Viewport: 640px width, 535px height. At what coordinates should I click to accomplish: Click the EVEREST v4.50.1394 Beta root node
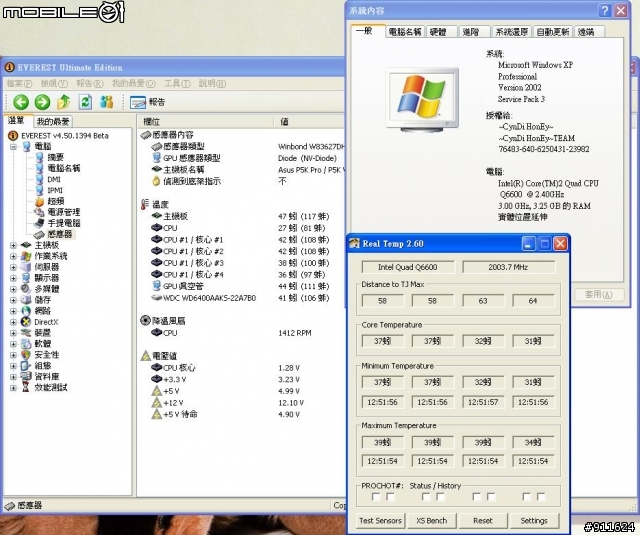click(65, 135)
